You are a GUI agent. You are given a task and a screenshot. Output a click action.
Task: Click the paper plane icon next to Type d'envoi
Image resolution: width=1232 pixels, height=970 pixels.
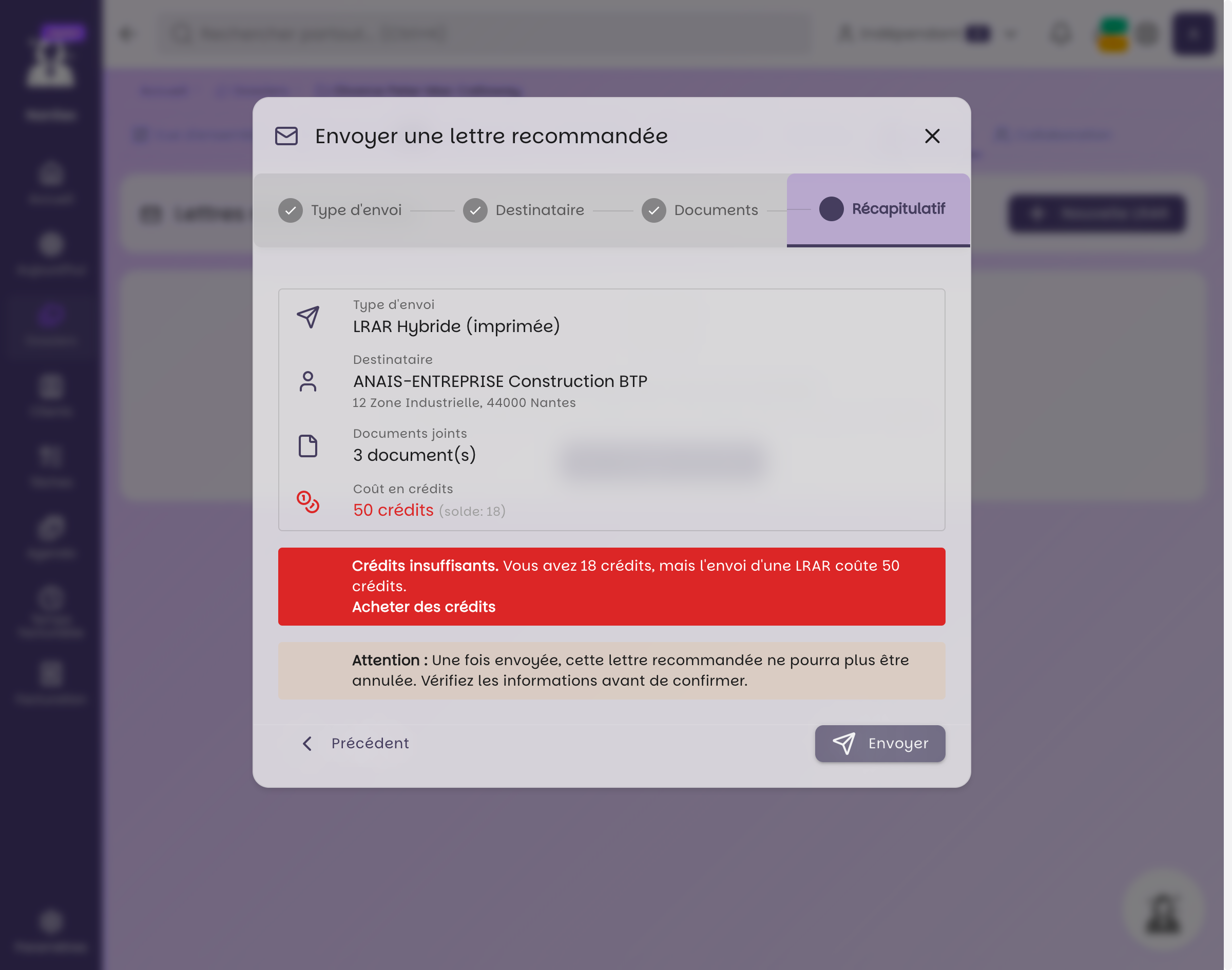(308, 318)
